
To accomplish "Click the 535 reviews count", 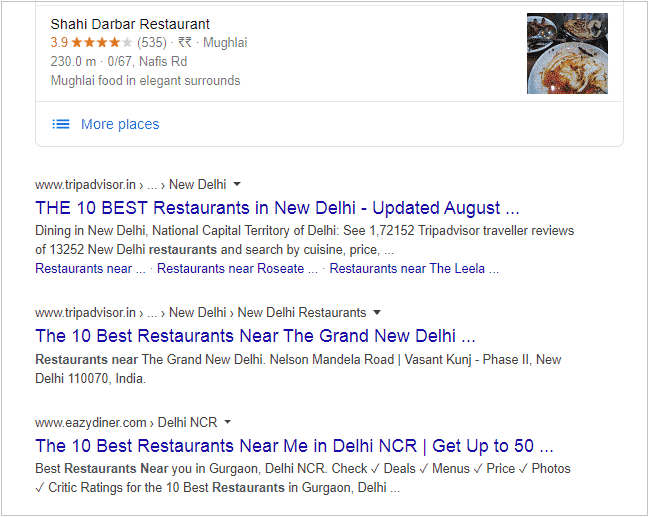I will [x=152, y=42].
